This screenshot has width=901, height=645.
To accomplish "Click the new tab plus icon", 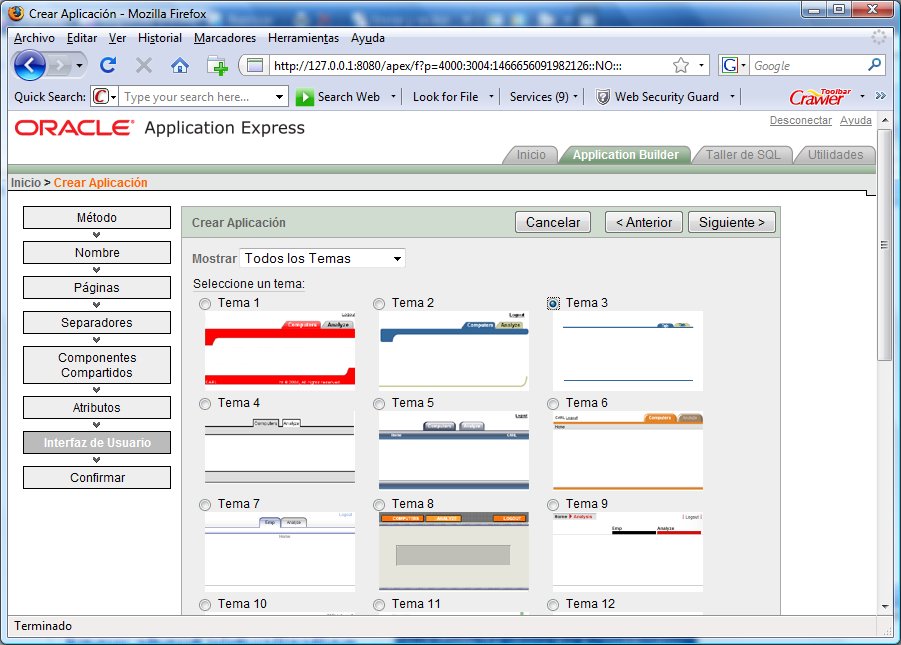I will [x=217, y=66].
